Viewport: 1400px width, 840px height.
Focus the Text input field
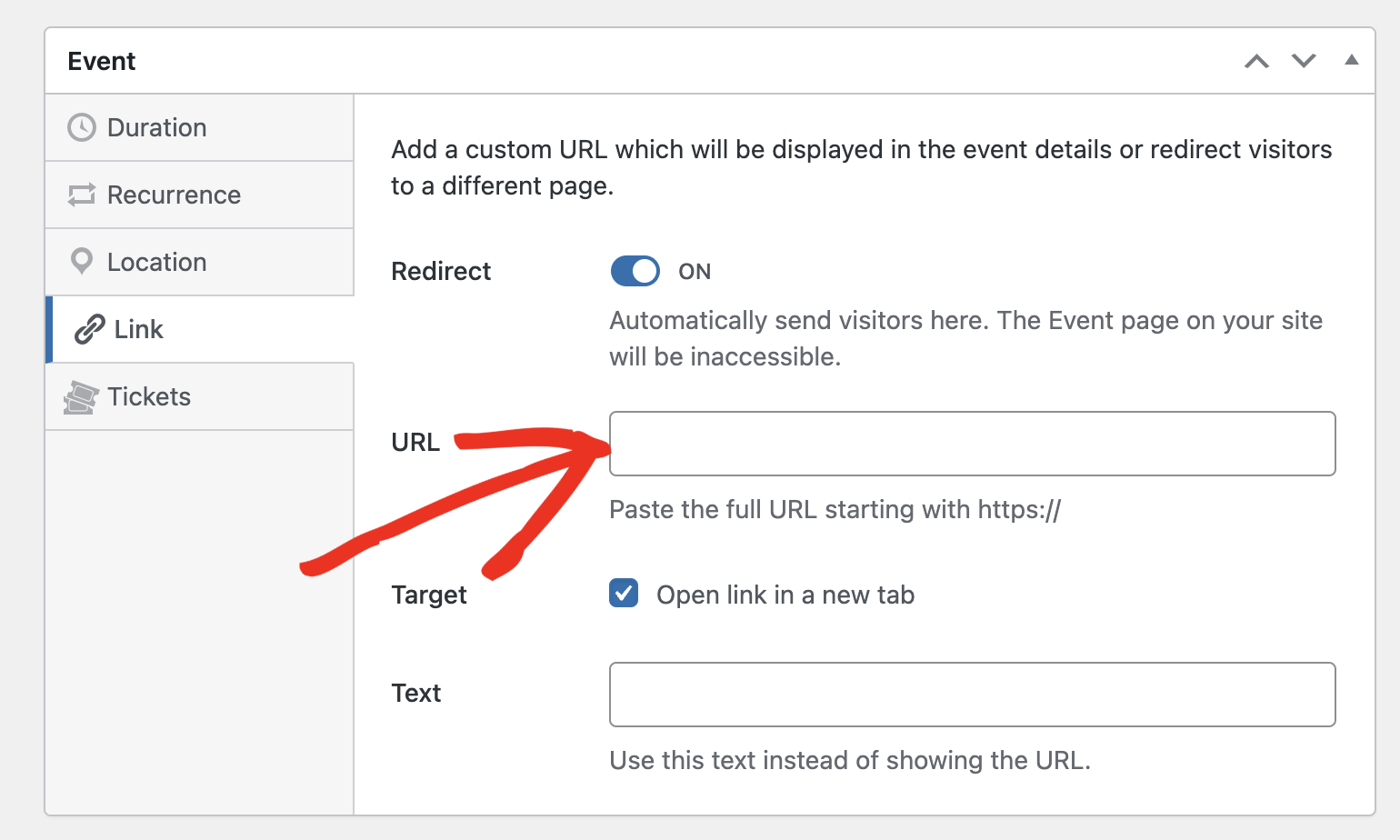pos(973,695)
